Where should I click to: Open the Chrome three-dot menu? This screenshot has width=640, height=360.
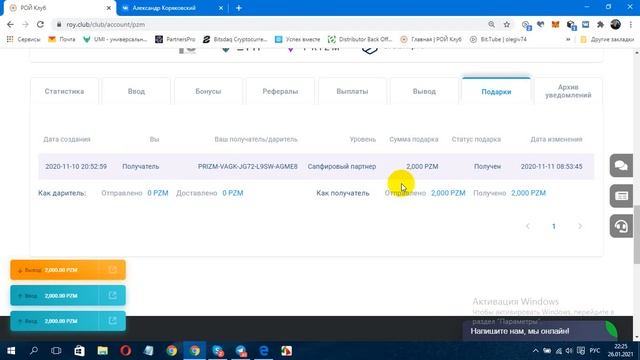tap(631, 24)
